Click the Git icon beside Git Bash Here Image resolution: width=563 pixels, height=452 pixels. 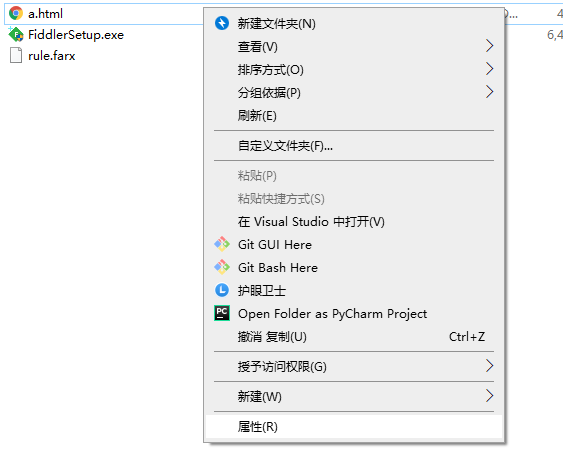pos(222,267)
